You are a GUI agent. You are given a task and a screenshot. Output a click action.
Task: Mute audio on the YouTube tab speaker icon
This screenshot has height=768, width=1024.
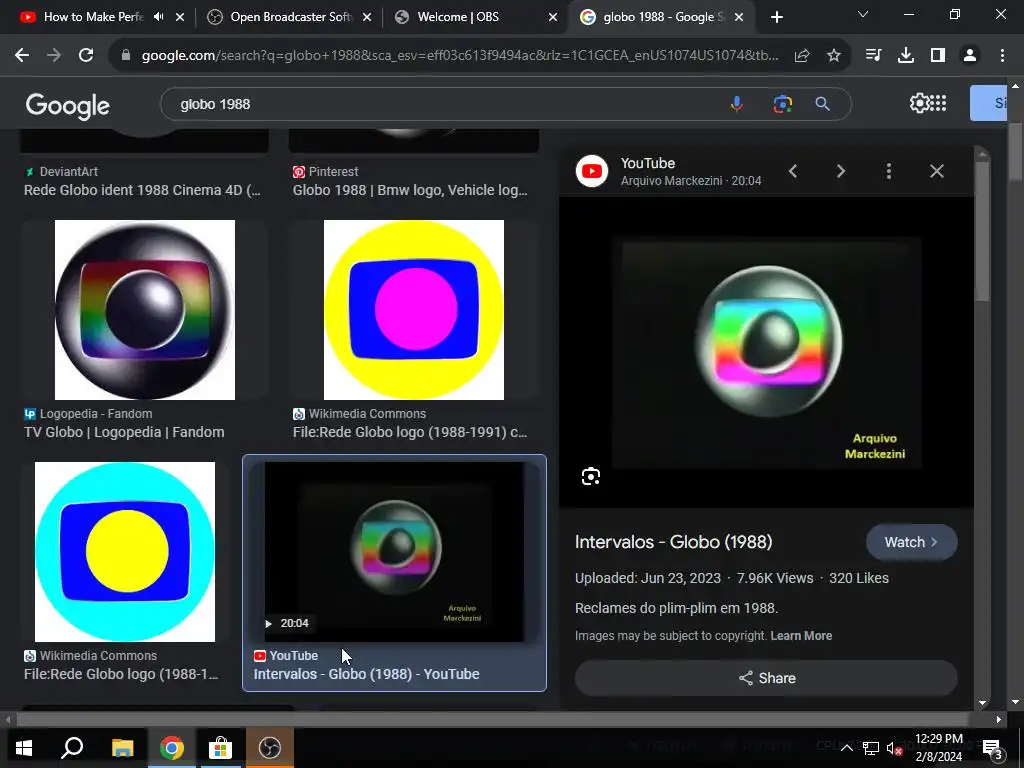pos(159,17)
